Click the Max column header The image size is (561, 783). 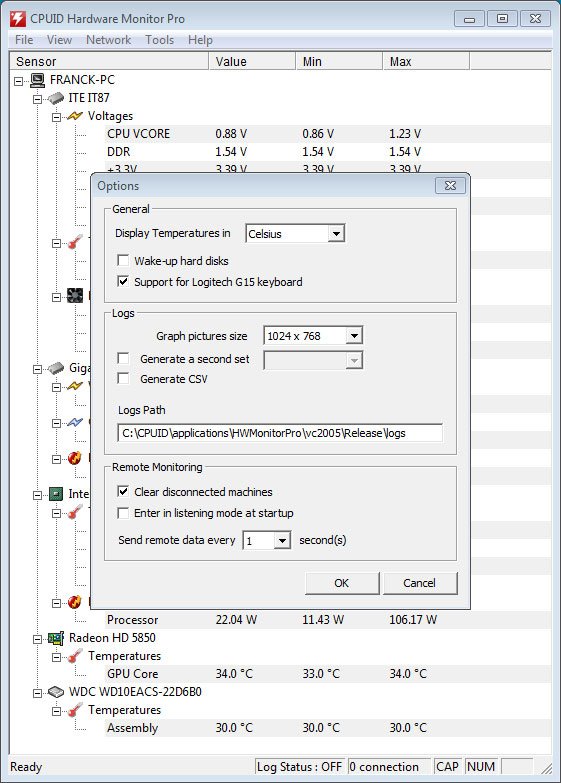point(426,61)
